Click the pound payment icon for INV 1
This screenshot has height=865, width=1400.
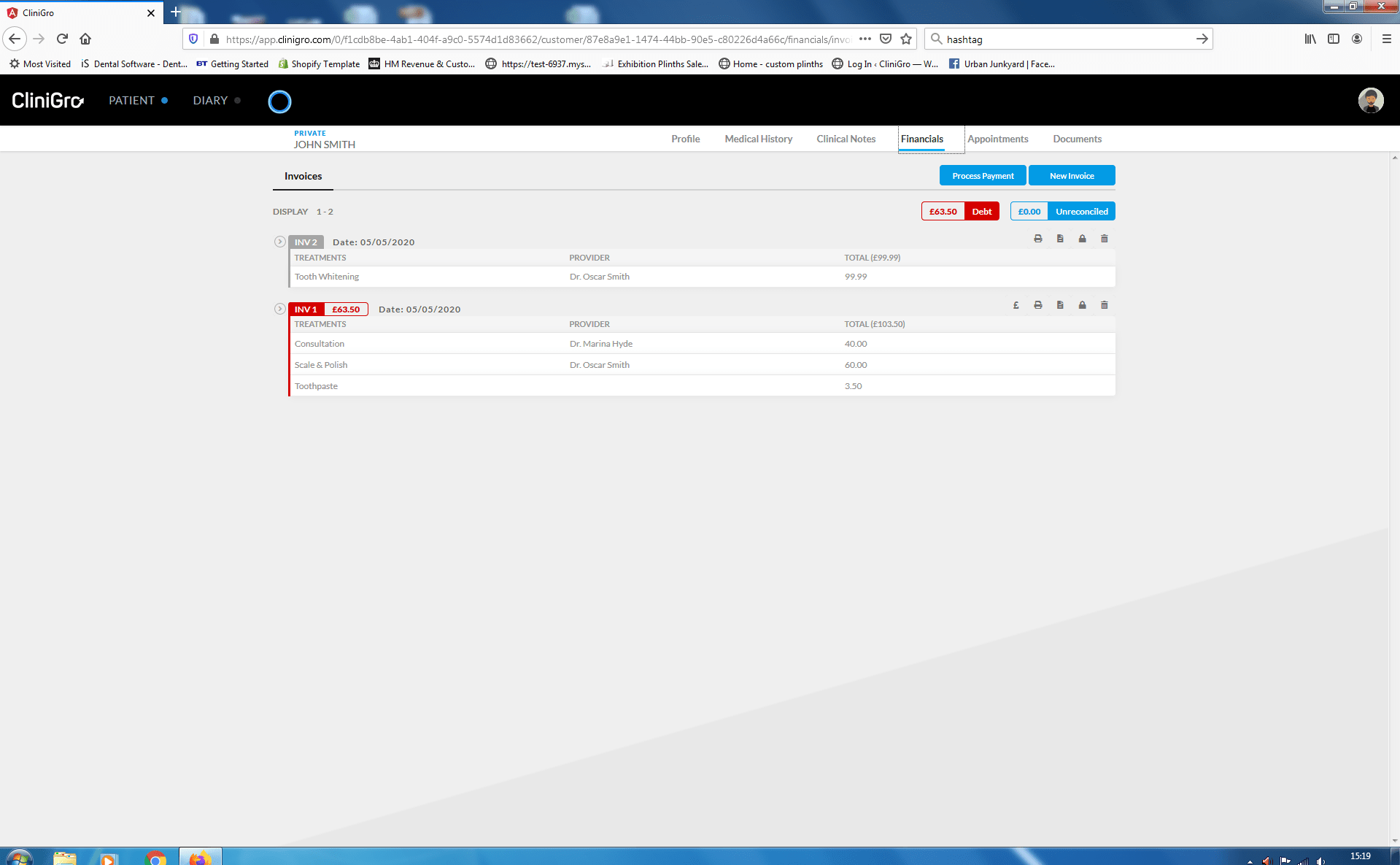[1016, 305]
